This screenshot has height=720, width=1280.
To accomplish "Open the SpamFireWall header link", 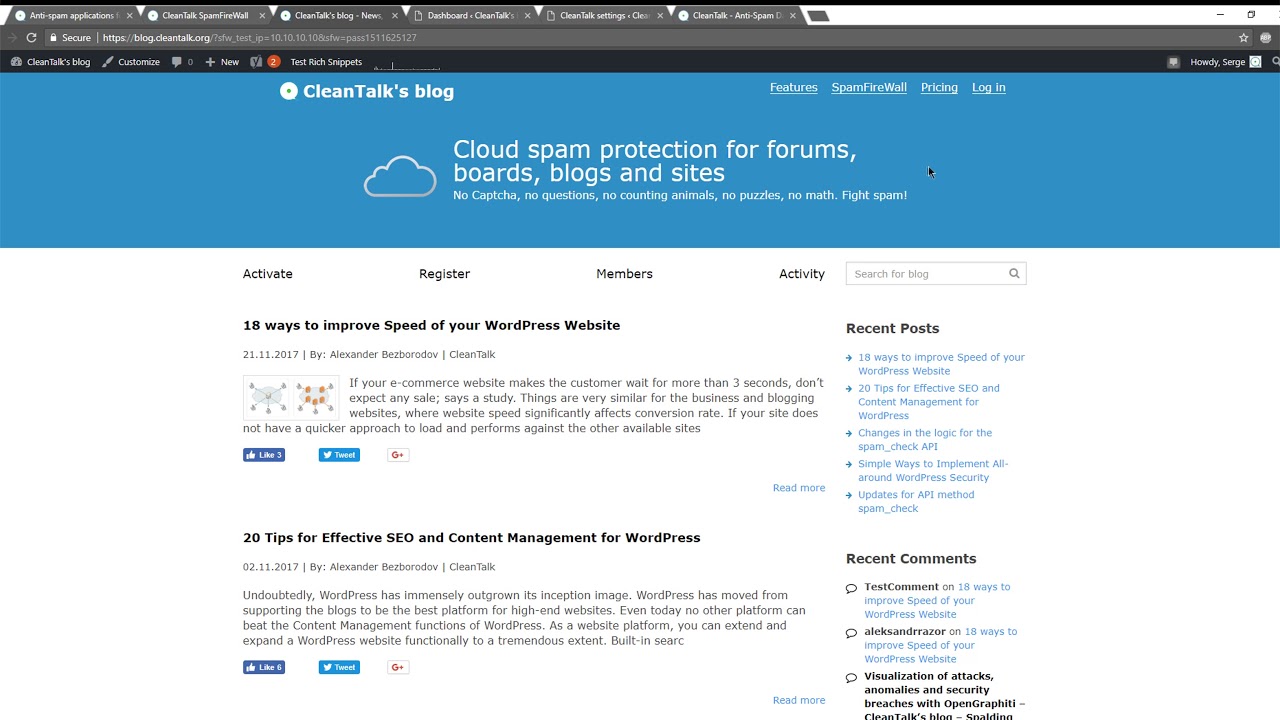I will [x=869, y=88].
